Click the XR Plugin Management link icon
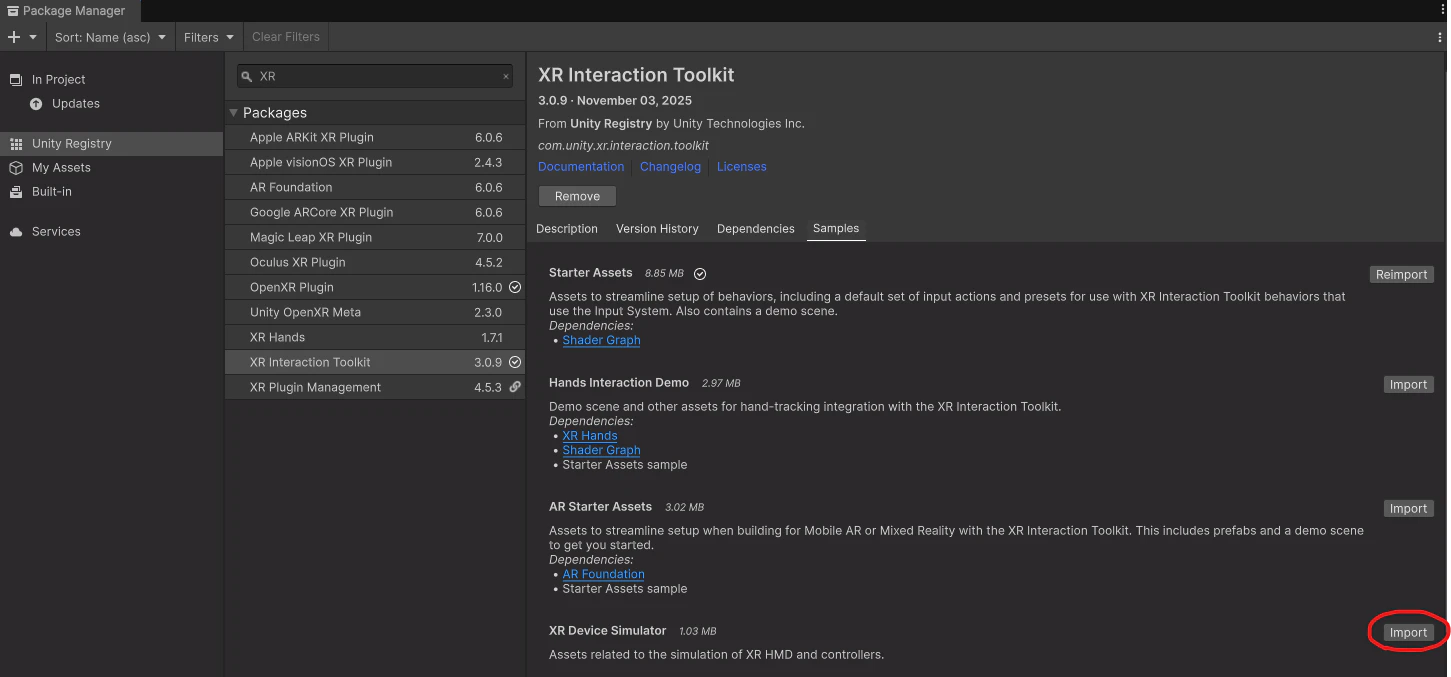 click(x=515, y=387)
